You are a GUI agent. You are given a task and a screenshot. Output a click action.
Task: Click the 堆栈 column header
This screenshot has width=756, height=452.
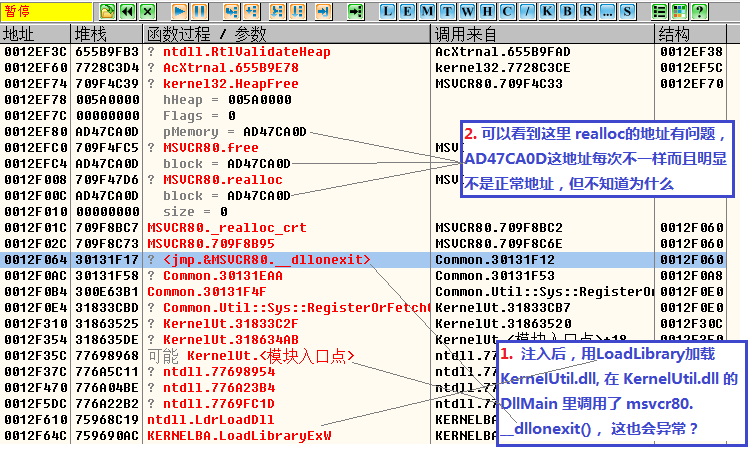[107, 34]
